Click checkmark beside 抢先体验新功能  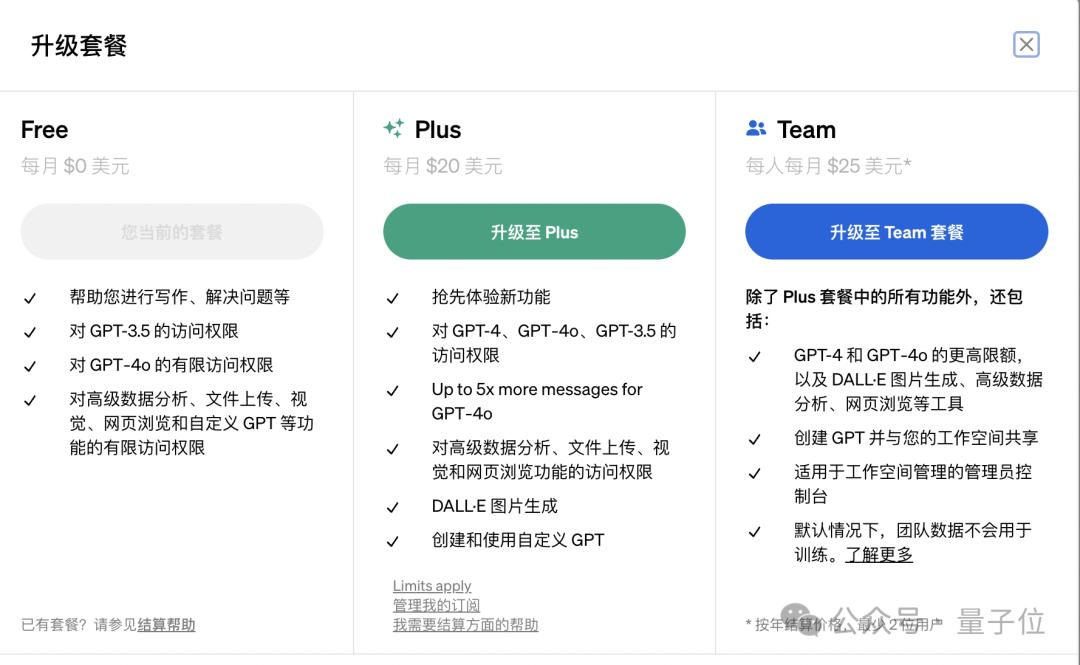click(x=393, y=298)
